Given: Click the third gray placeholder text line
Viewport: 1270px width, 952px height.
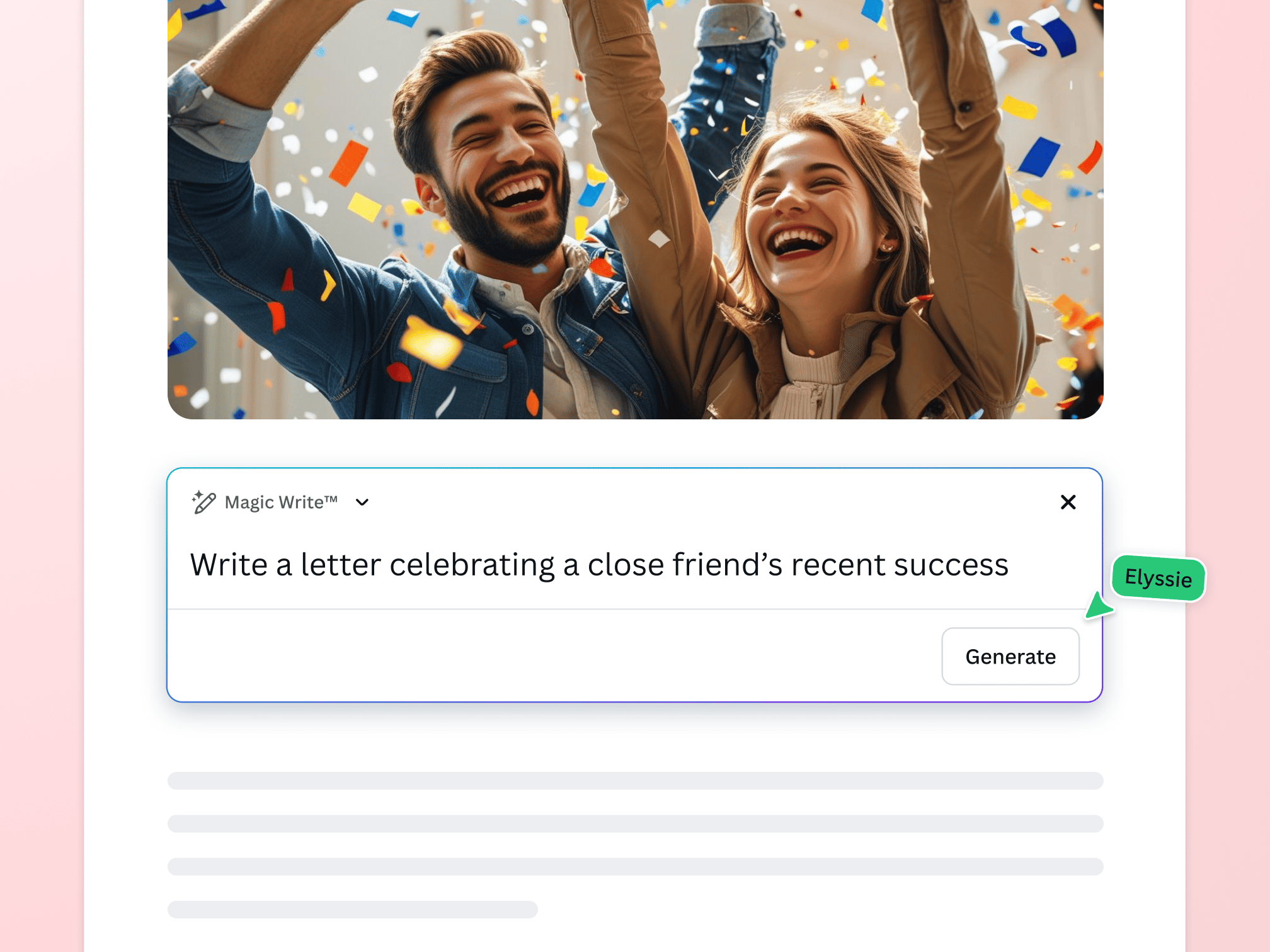Looking at the screenshot, I should [x=635, y=866].
